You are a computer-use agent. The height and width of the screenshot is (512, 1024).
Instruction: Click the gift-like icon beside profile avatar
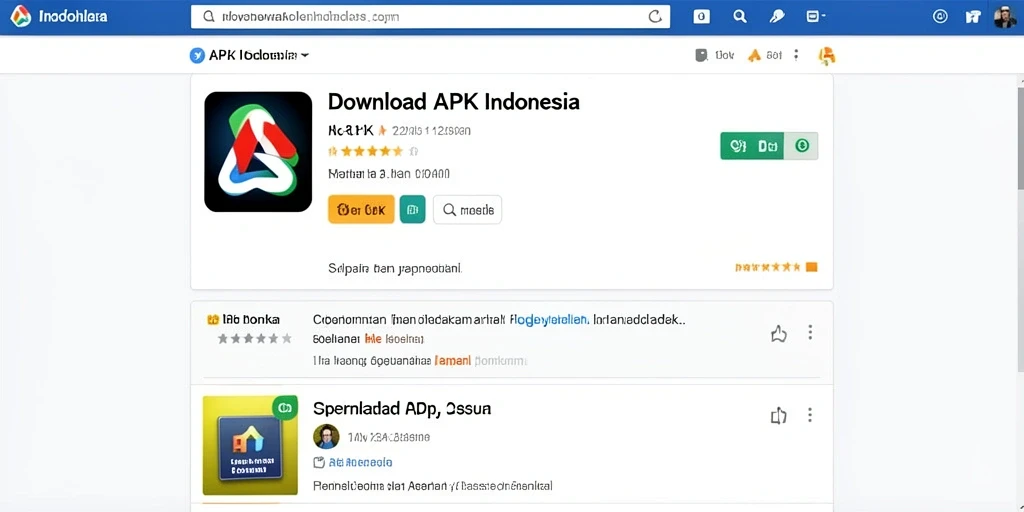[x=973, y=17]
